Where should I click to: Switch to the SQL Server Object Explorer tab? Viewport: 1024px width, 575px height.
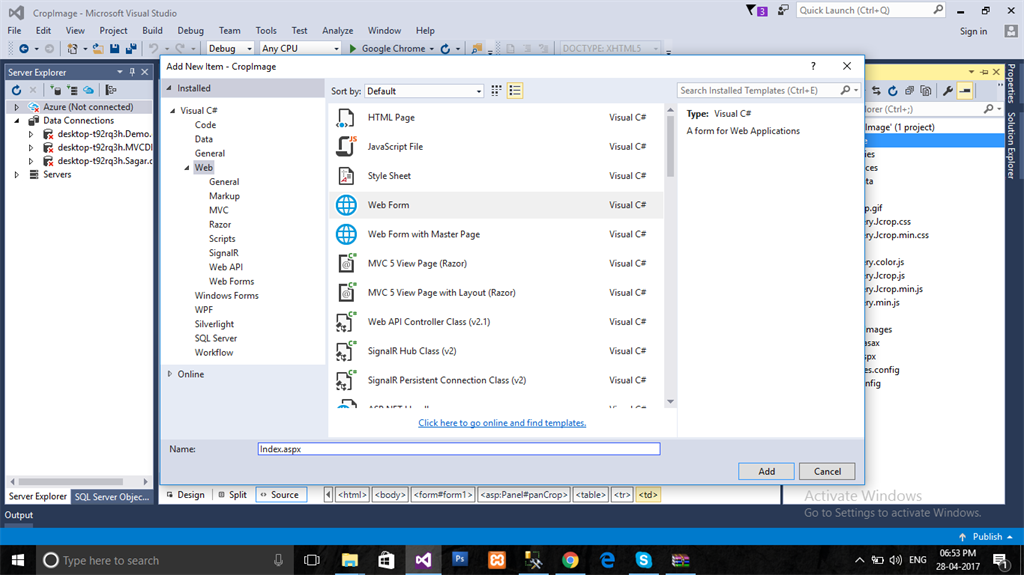[x=111, y=496]
